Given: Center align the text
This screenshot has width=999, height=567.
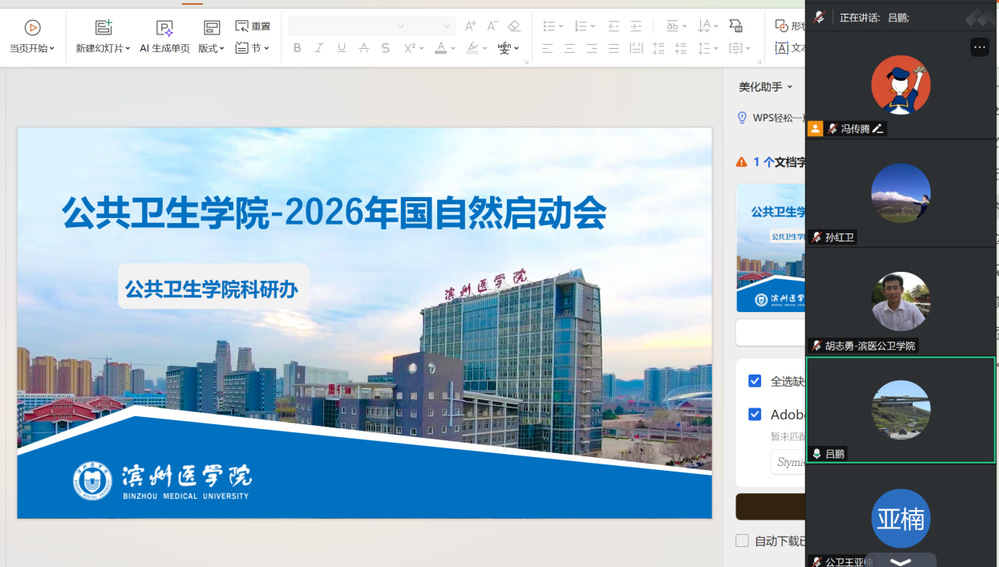Looking at the screenshot, I should (570, 48).
